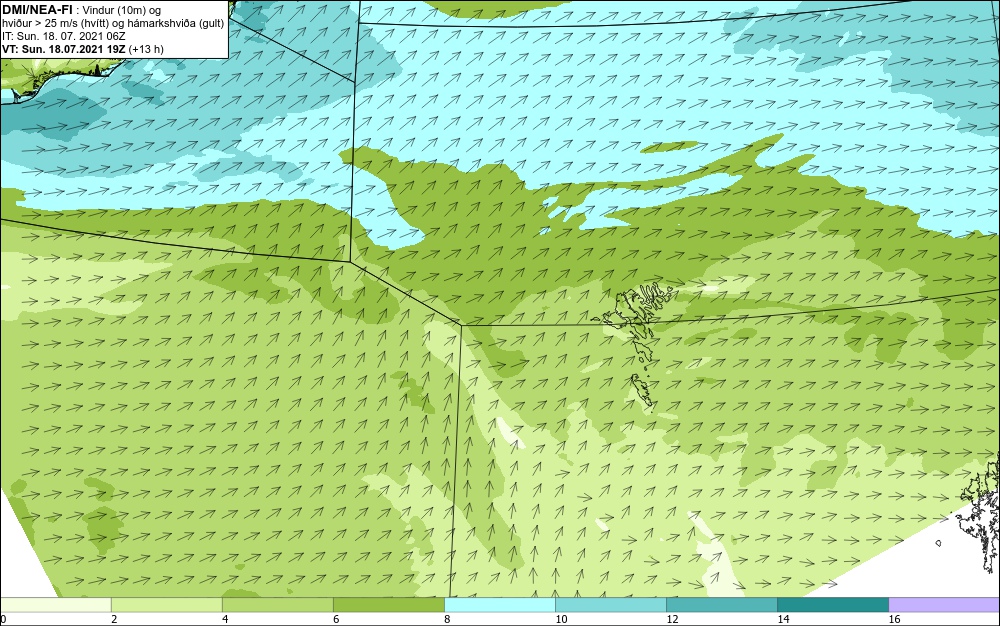Click the legend scale value '2'
The image size is (1000, 626).
[x=114, y=619]
